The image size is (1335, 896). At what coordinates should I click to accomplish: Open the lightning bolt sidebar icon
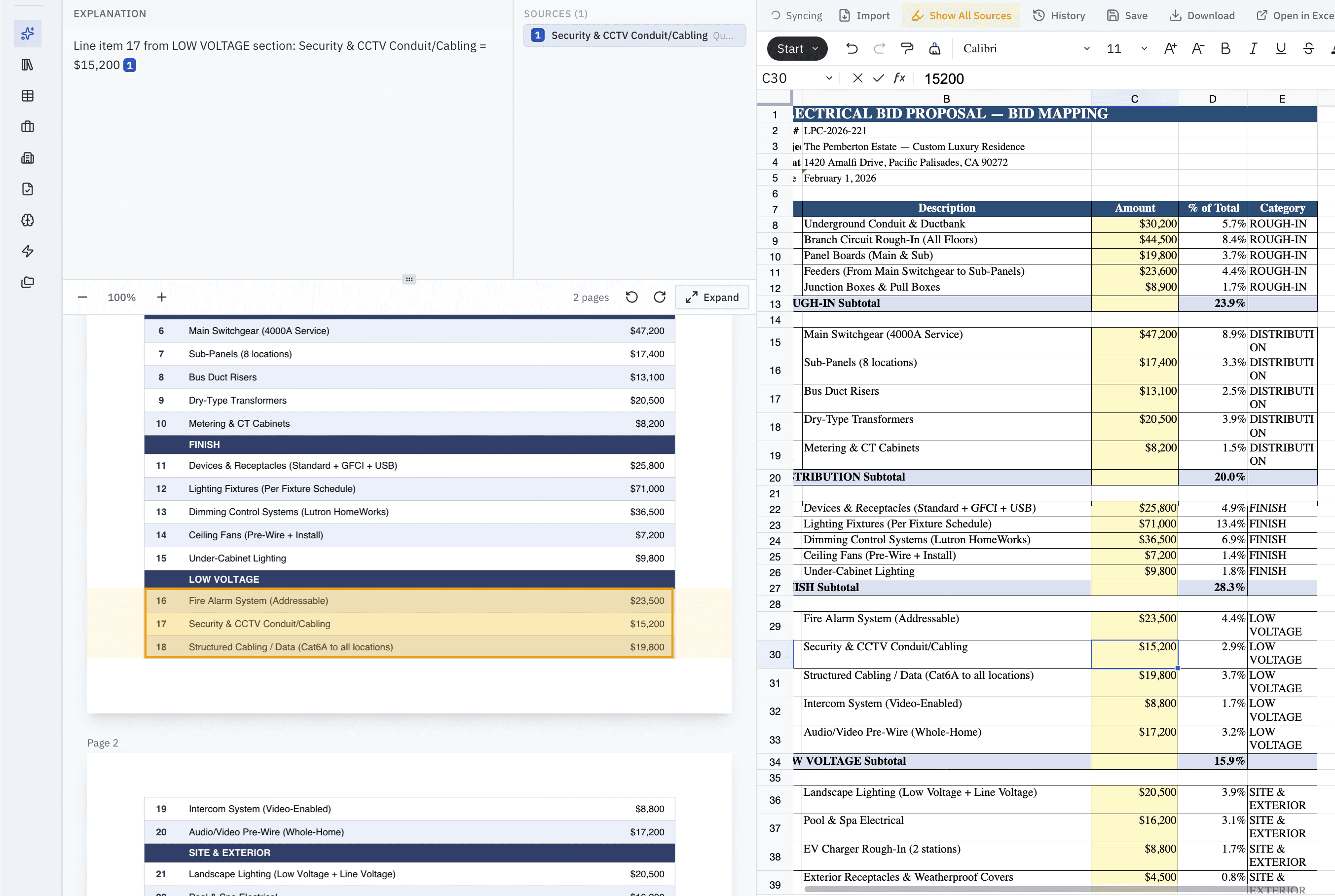28,252
